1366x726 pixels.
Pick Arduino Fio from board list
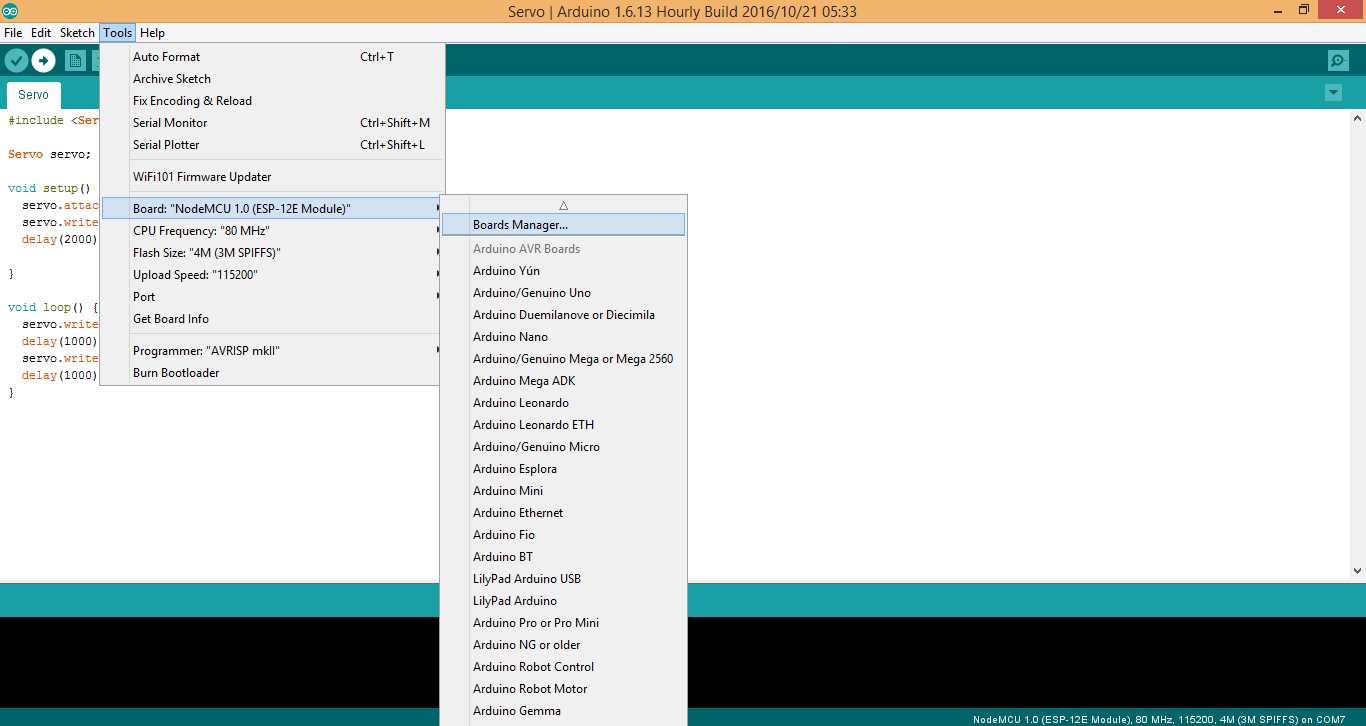[x=563, y=535]
